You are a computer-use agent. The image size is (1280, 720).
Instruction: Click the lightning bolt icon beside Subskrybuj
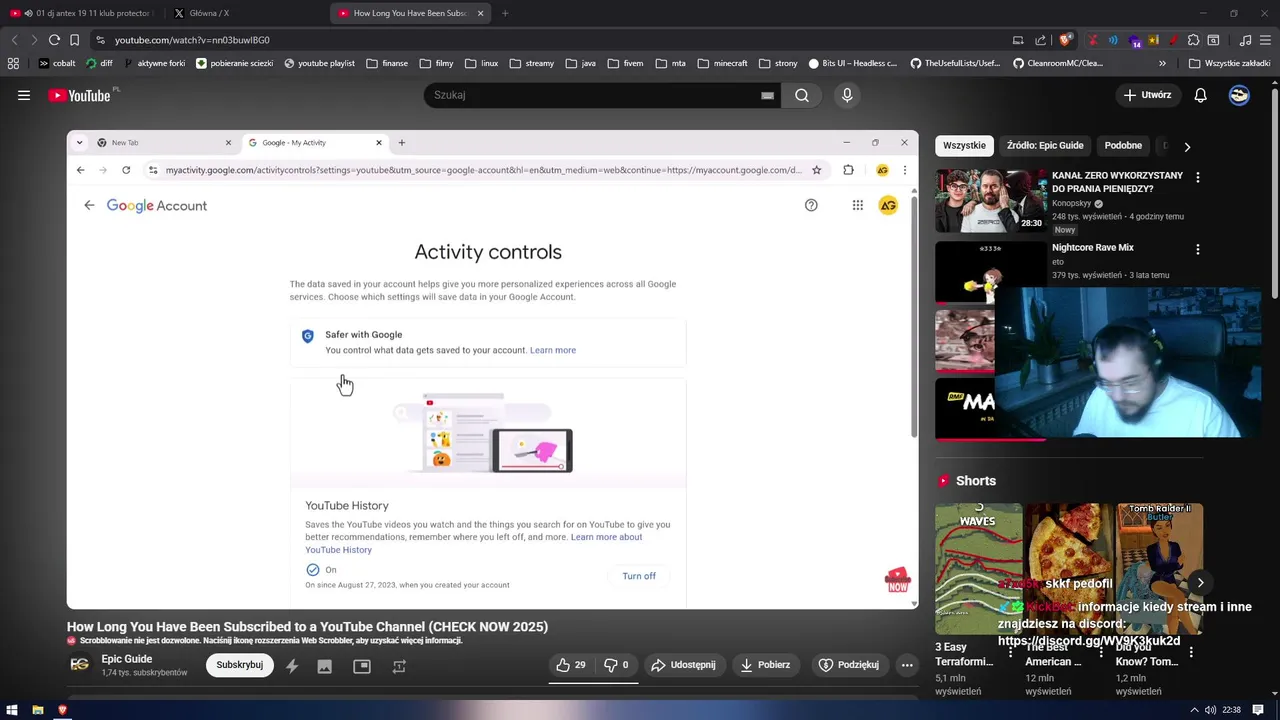click(291, 665)
